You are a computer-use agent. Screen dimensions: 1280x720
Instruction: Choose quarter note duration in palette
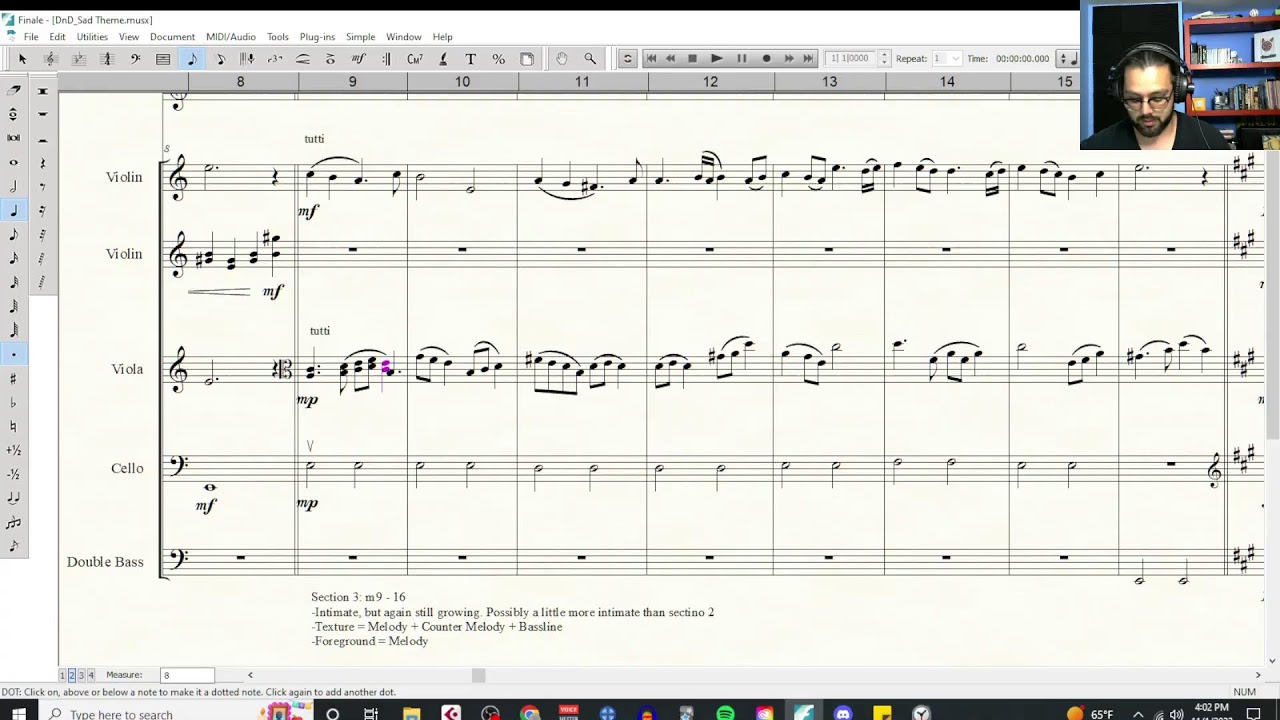(x=13, y=210)
